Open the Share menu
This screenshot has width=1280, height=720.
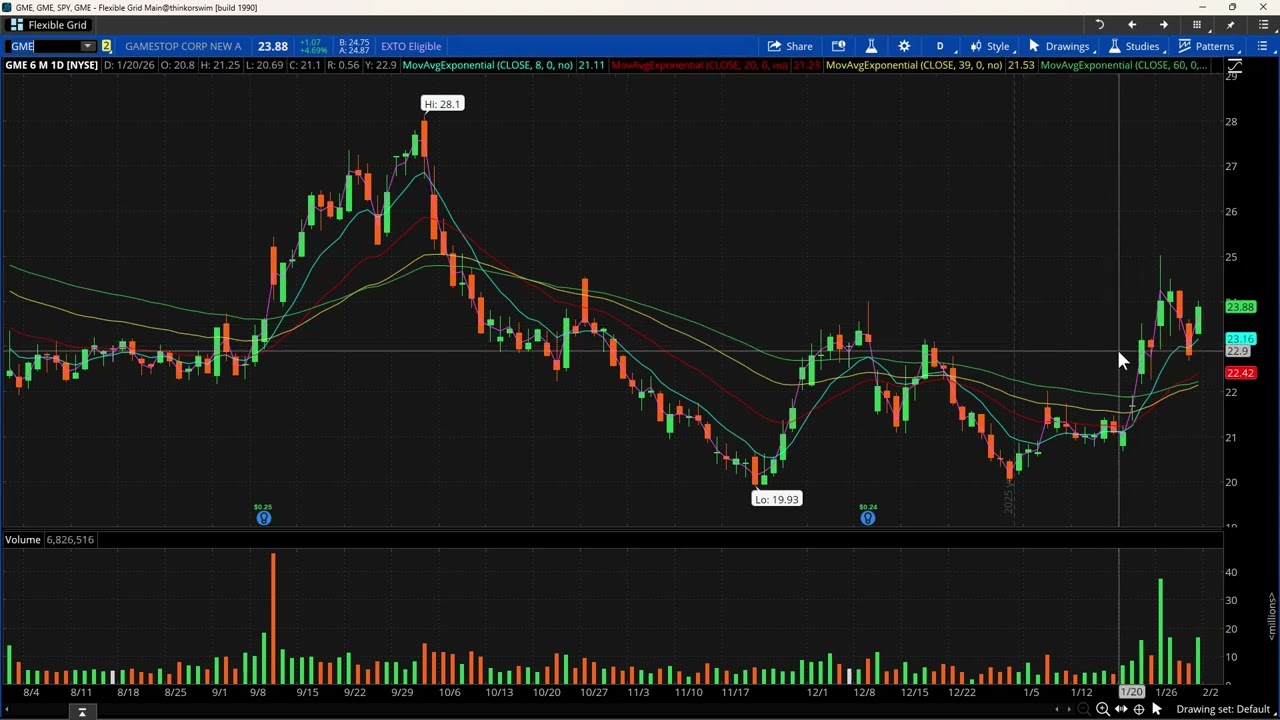790,46
